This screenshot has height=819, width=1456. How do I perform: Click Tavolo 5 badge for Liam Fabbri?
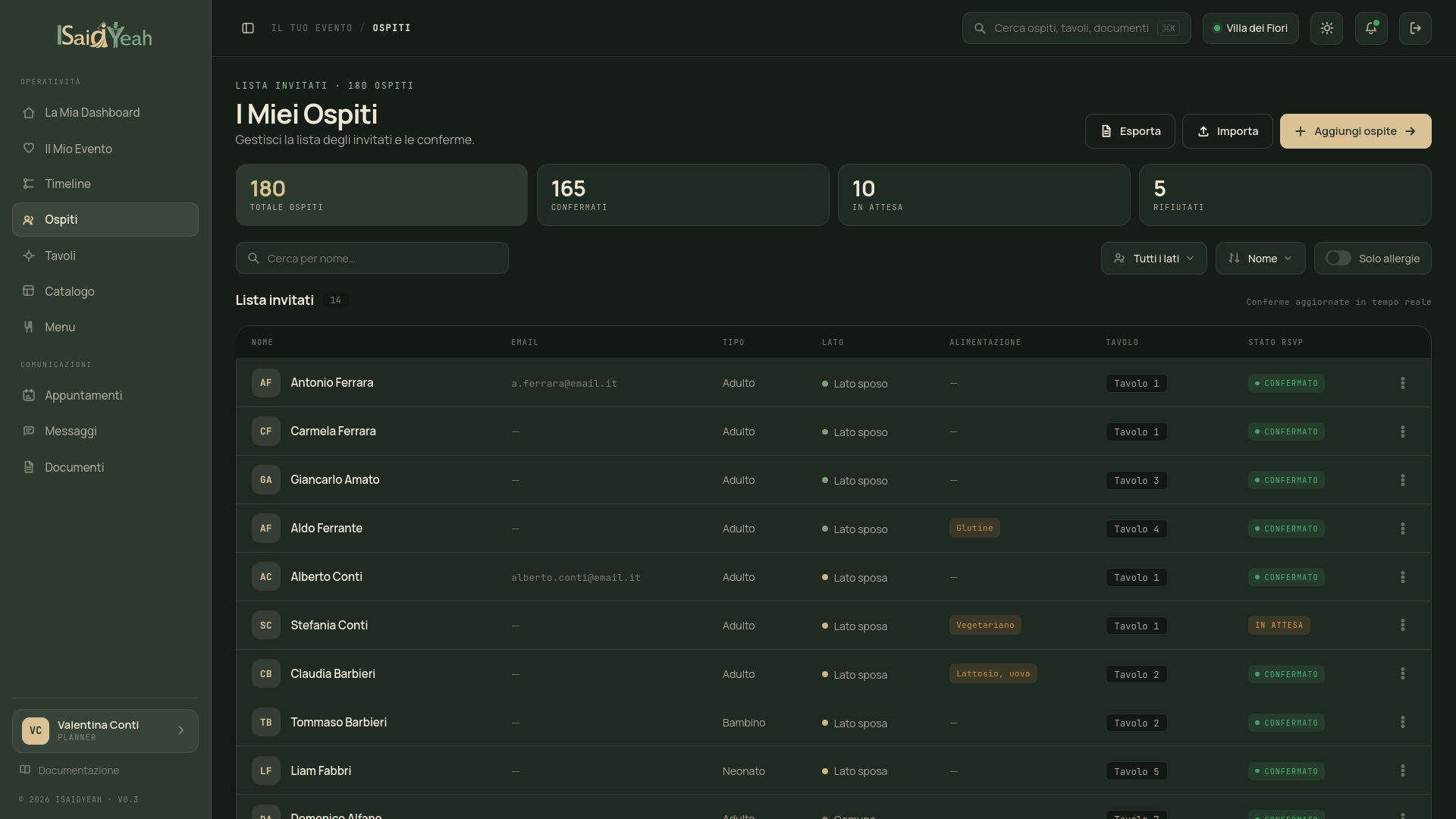(x=1136, y=772)
